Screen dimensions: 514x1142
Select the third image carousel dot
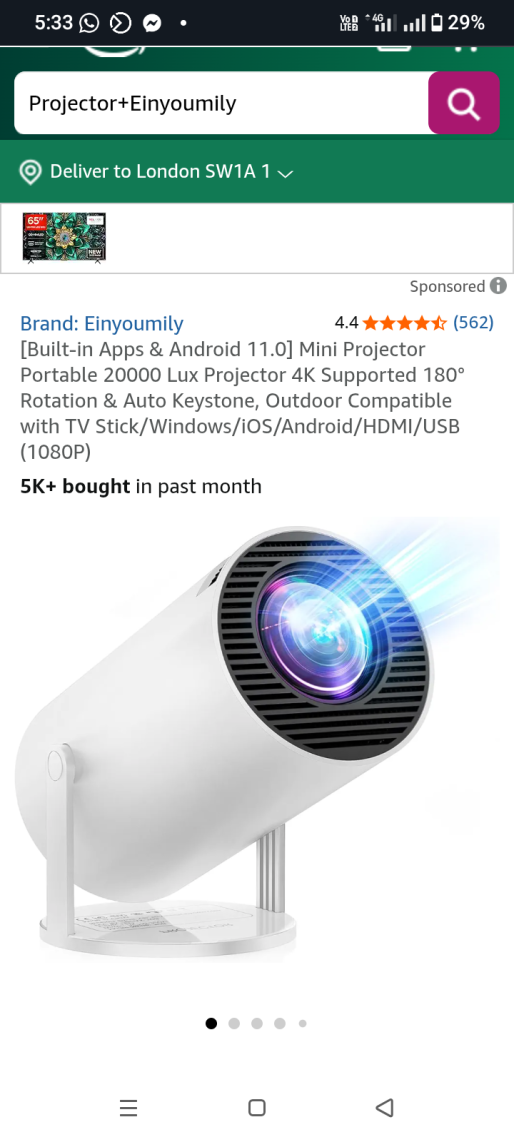coord(257,1023)
